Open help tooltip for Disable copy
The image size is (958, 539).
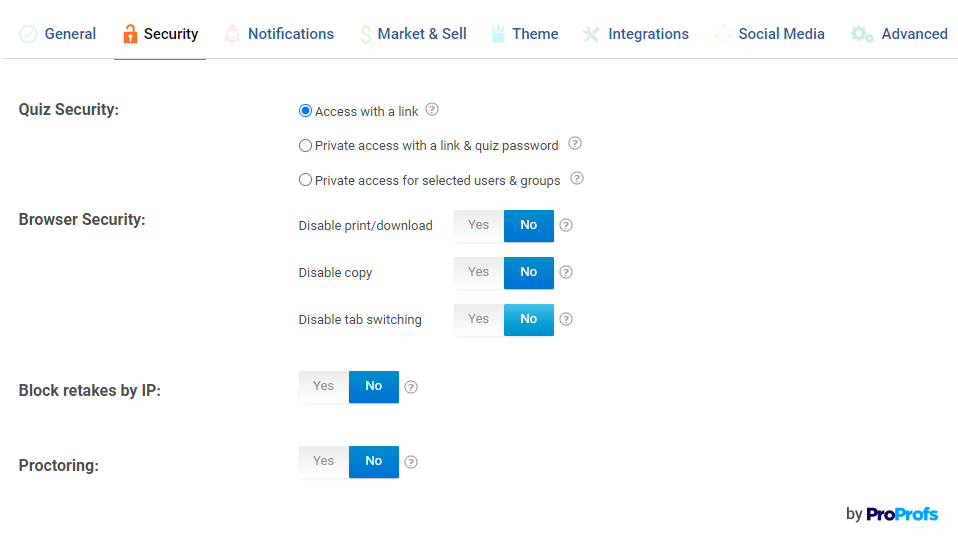point(566,272)
